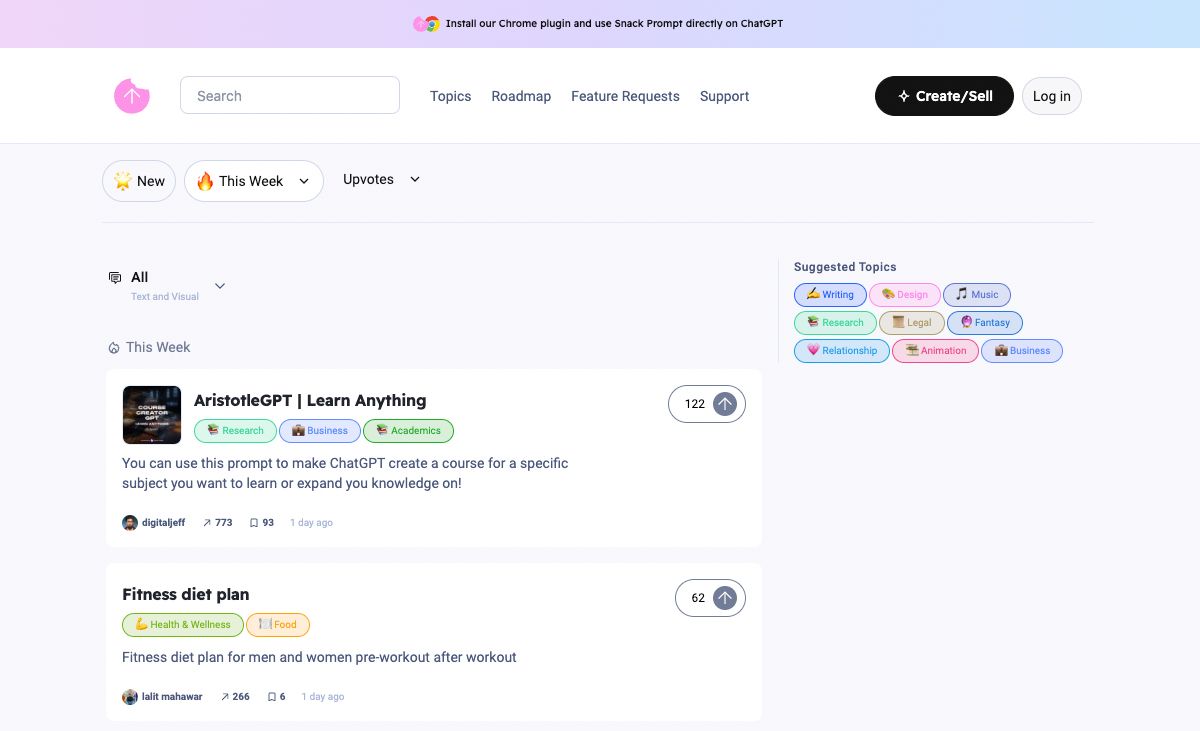Screen dimensions: 1200x731
Task: Upvote the AristotleGPT prompt arrow
Action: pyautogui.click(x=725, y=404)
